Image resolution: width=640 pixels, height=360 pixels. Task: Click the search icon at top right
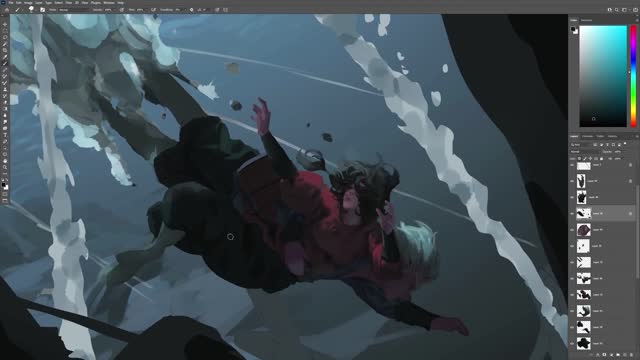pos(617,10)
